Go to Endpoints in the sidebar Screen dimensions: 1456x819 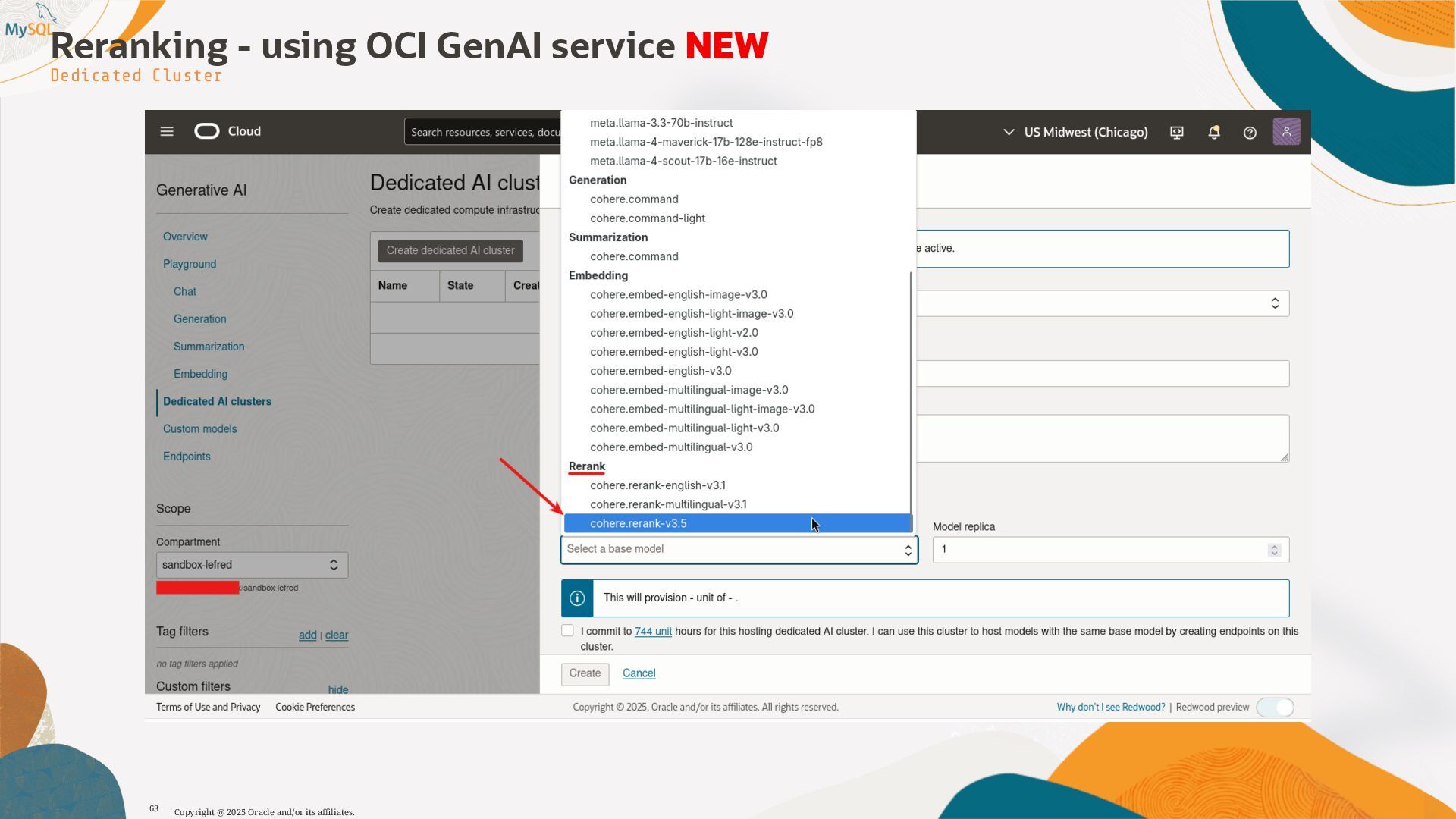[x=187, y=457]
